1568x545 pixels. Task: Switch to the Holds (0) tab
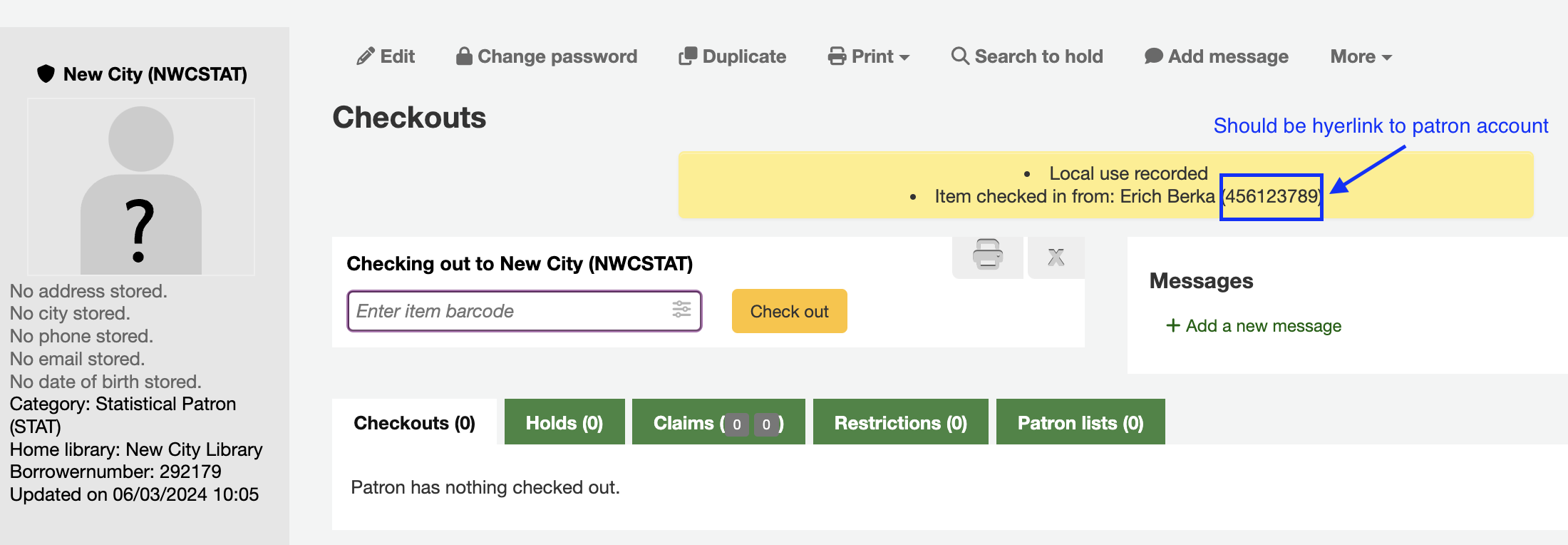point(564,422)
